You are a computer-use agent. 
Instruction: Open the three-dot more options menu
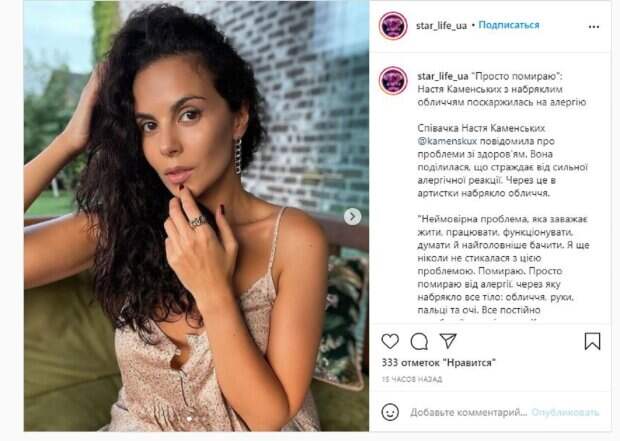(x=594, y=26)
